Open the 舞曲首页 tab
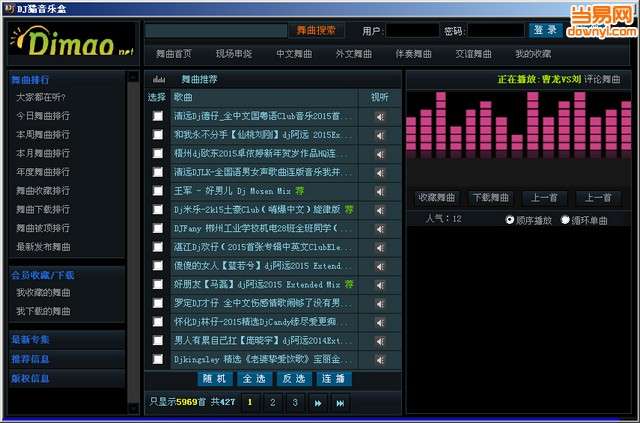The width and height of the screenshot is (640, 423). point(173,54)
